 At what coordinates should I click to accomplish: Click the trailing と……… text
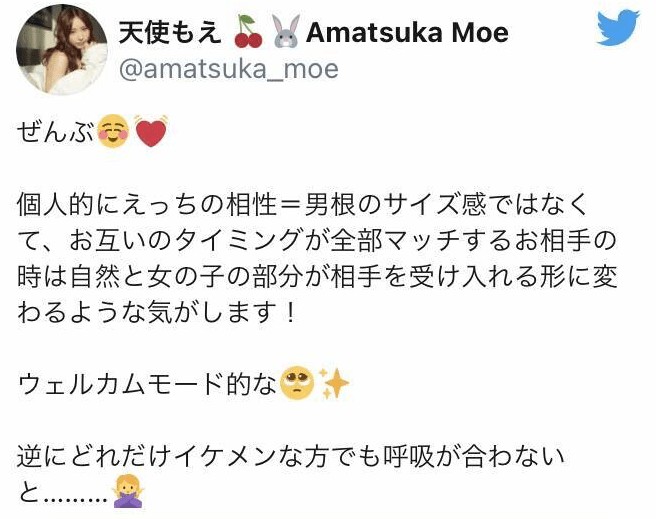point(64,493)
